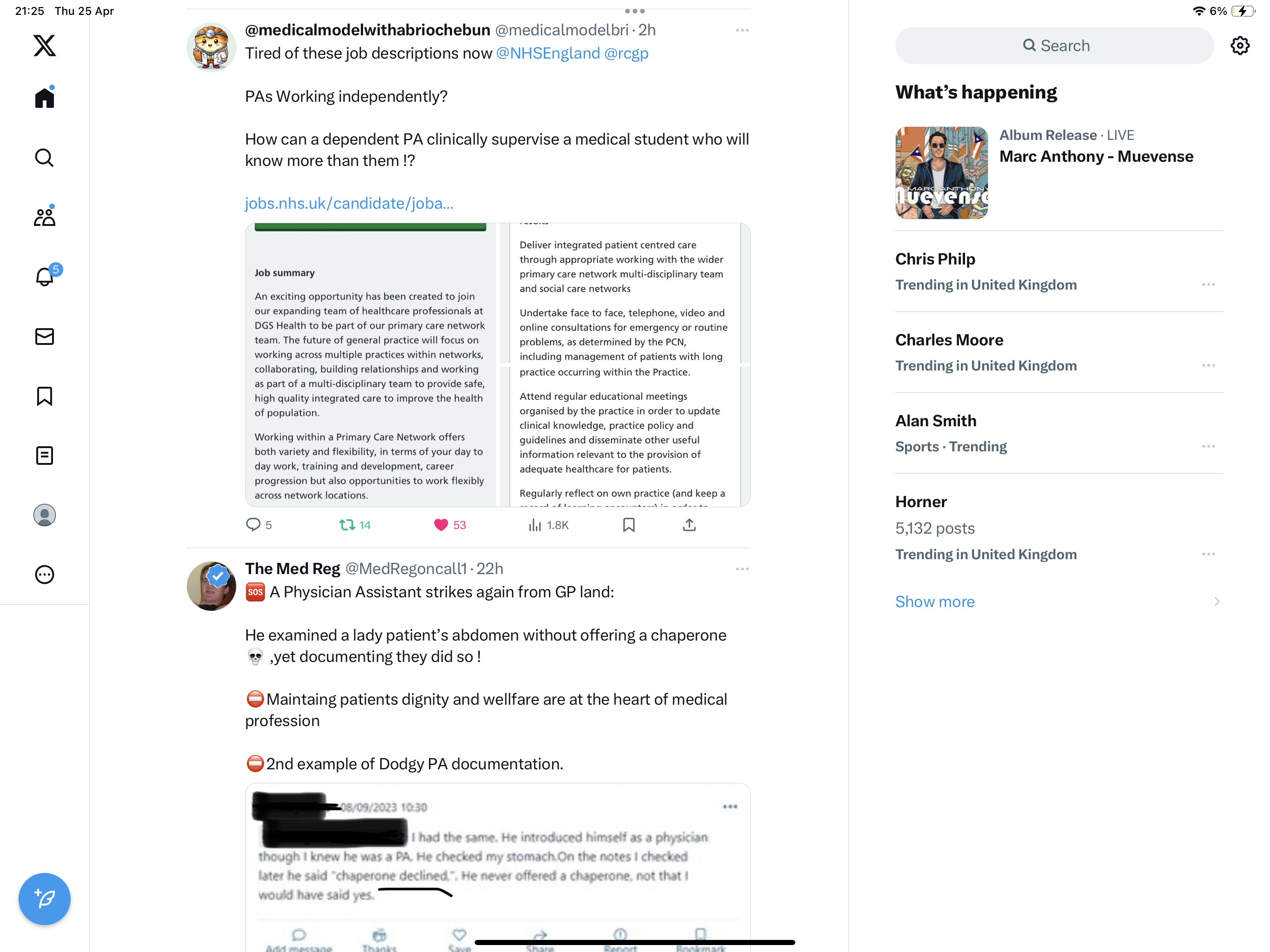1270x952 pixels.
Task: Open Communities icon in sidebar
Action: point(44,217)
